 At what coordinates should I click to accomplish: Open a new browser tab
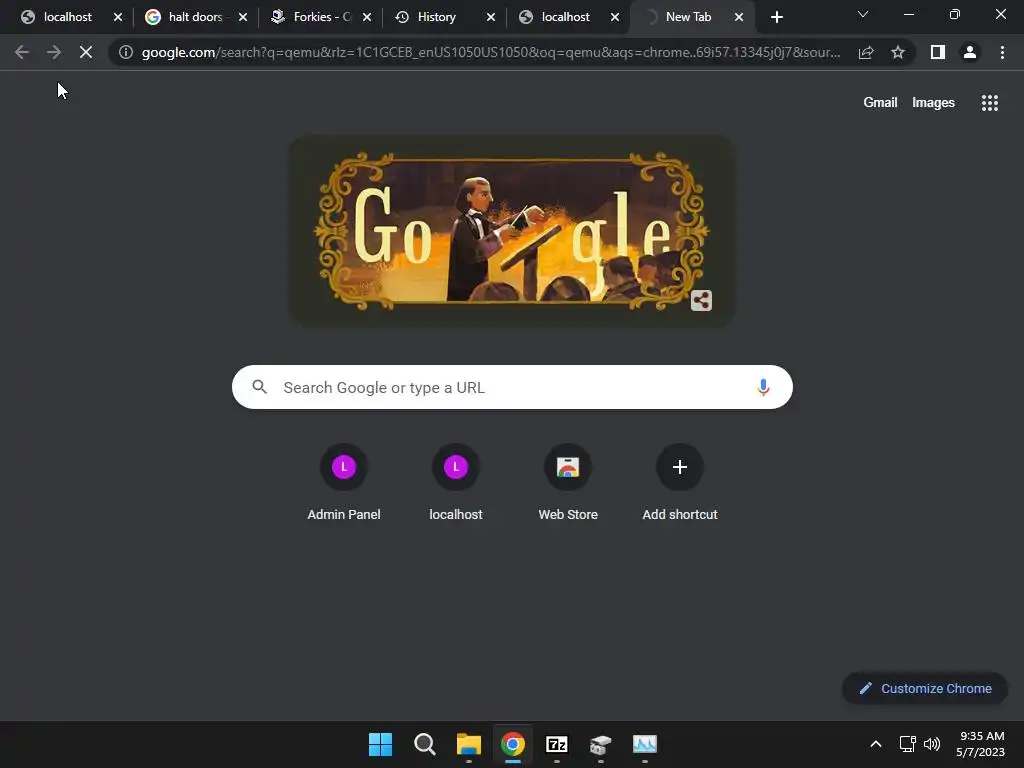coord(776,17)
